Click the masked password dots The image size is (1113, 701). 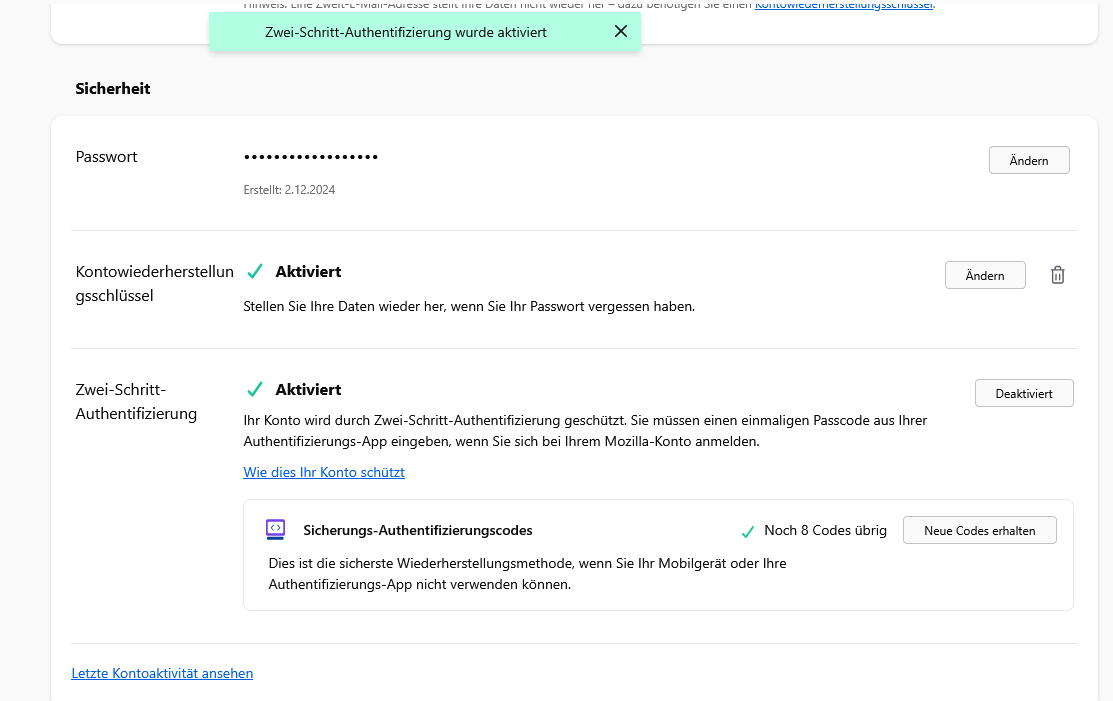(311, 158)
